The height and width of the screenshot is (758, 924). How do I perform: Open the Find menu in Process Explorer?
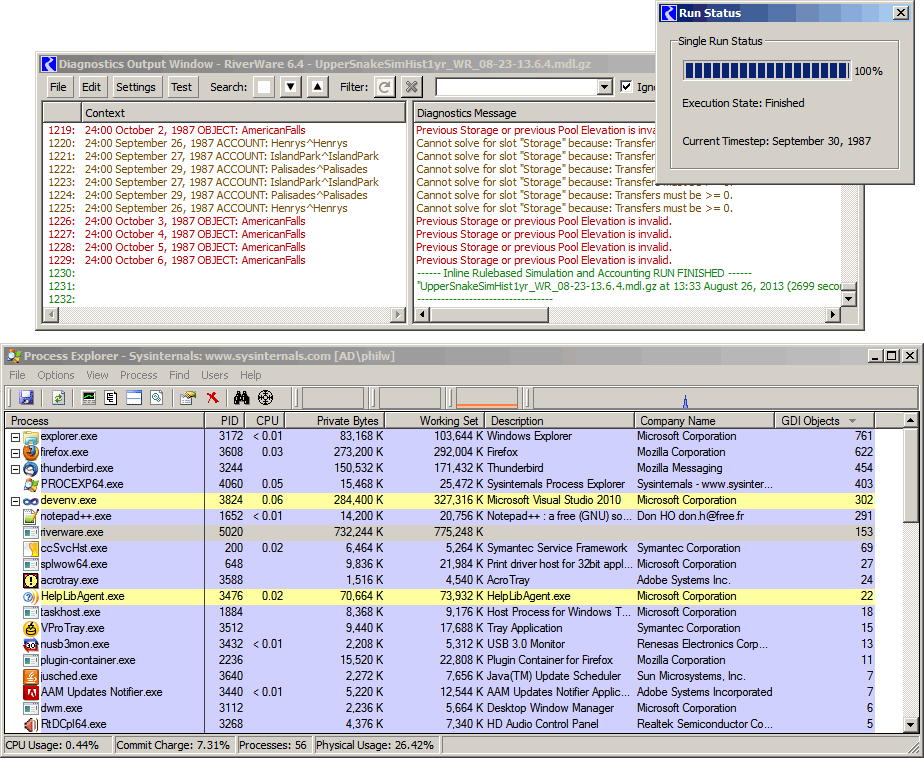pyautogui.click(x=179, y=375)
